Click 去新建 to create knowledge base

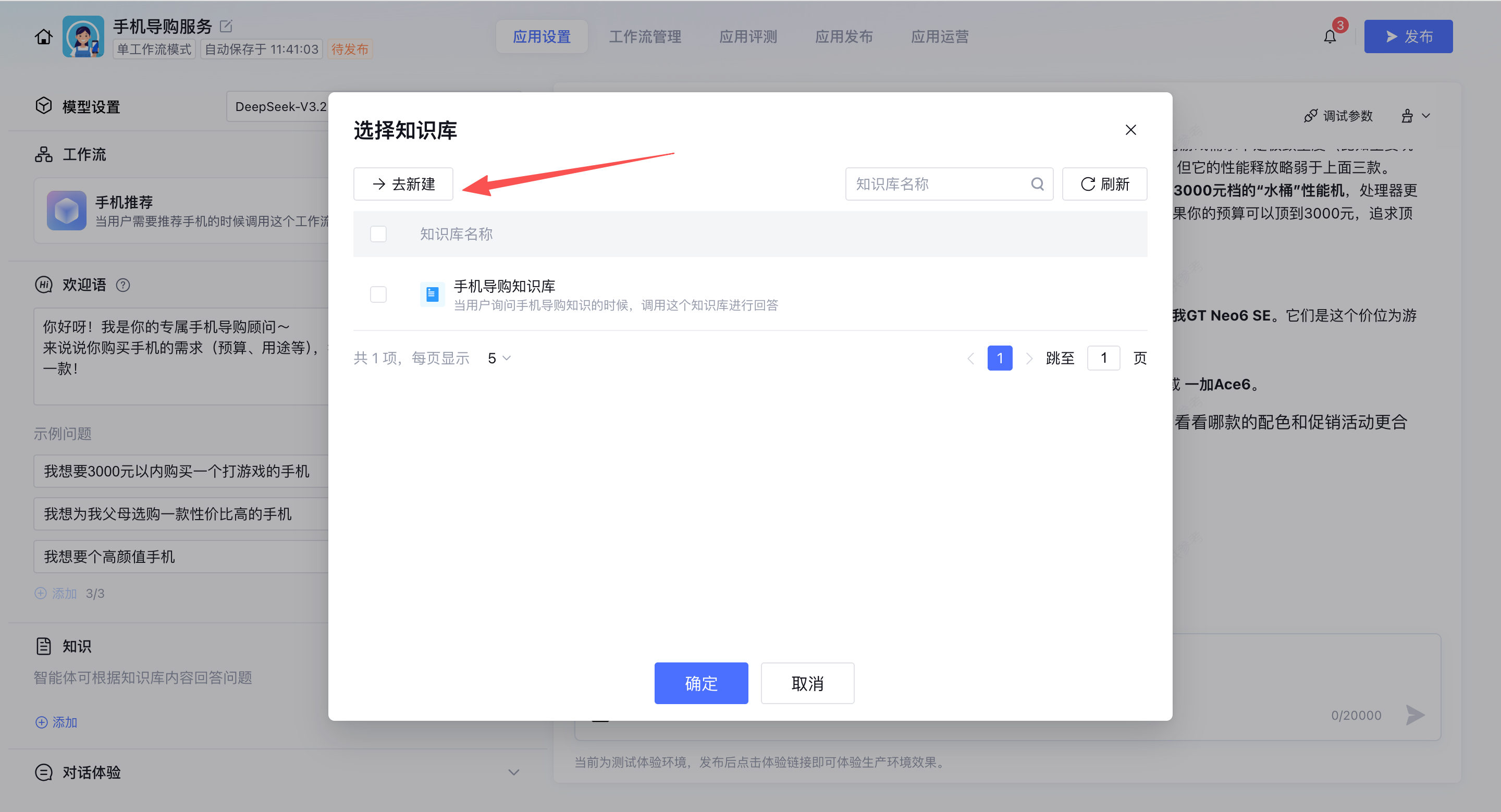coord(403,184)
